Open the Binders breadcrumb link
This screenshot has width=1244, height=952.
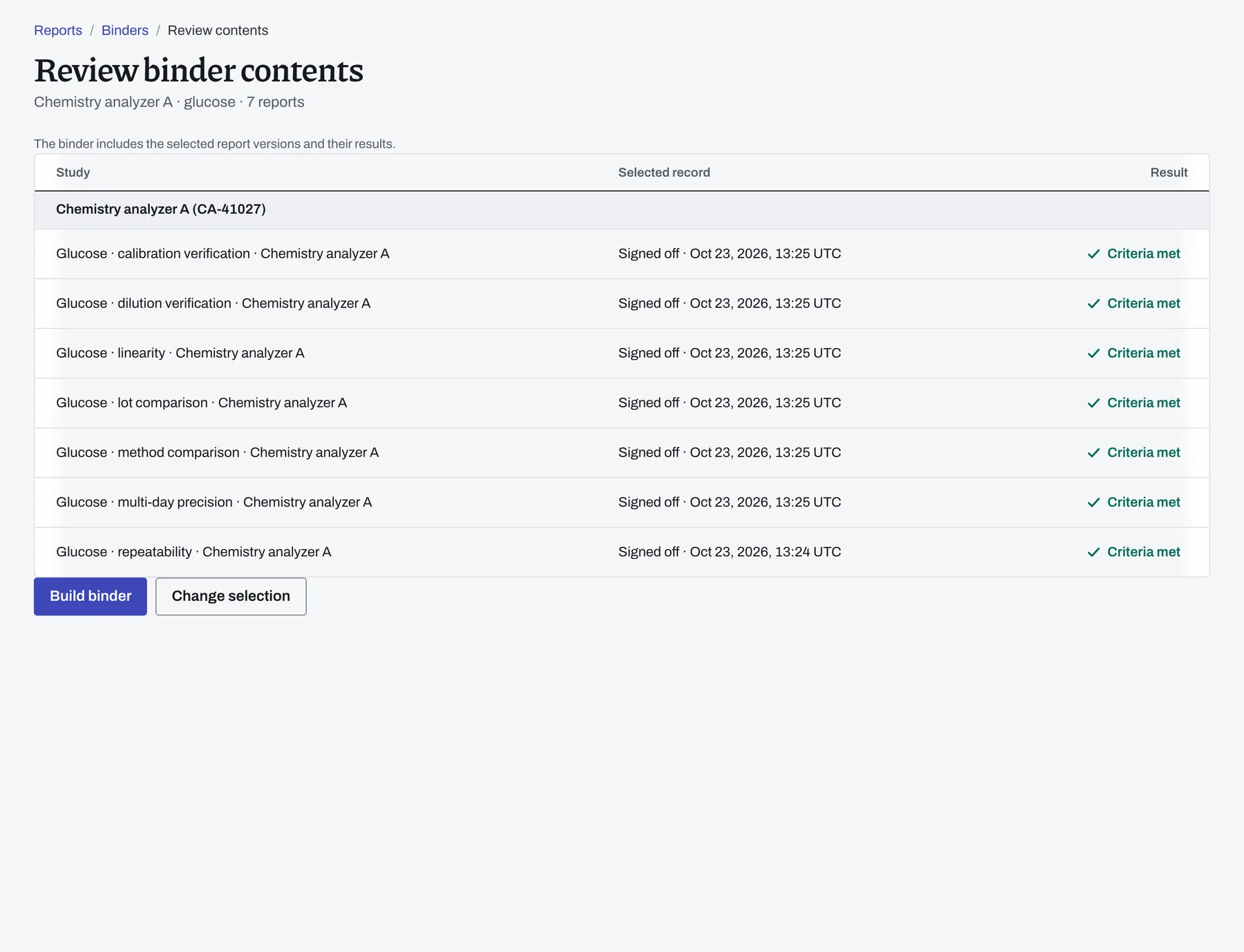click(125, 30)
